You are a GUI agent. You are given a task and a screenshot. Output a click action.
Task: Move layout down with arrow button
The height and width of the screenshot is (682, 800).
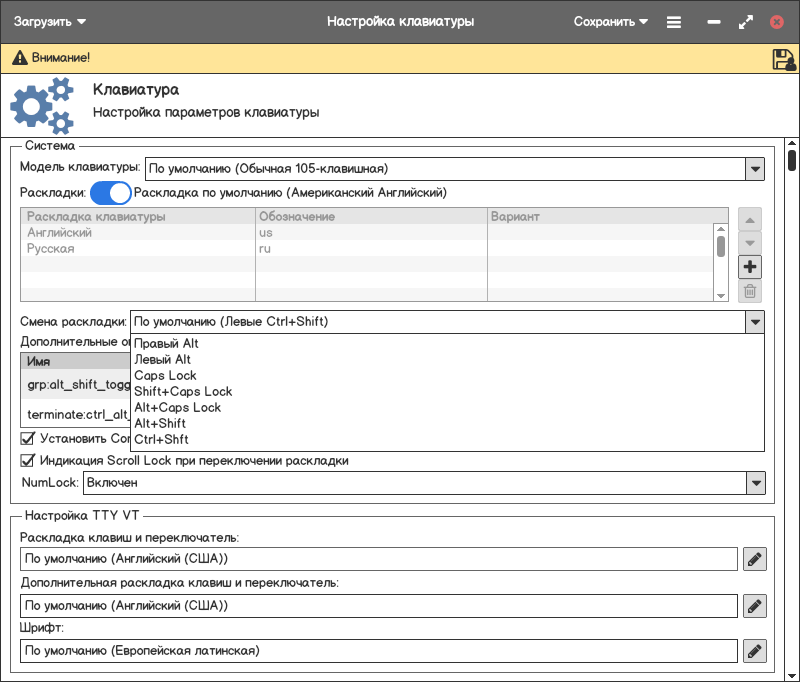[x=750, y=243]
